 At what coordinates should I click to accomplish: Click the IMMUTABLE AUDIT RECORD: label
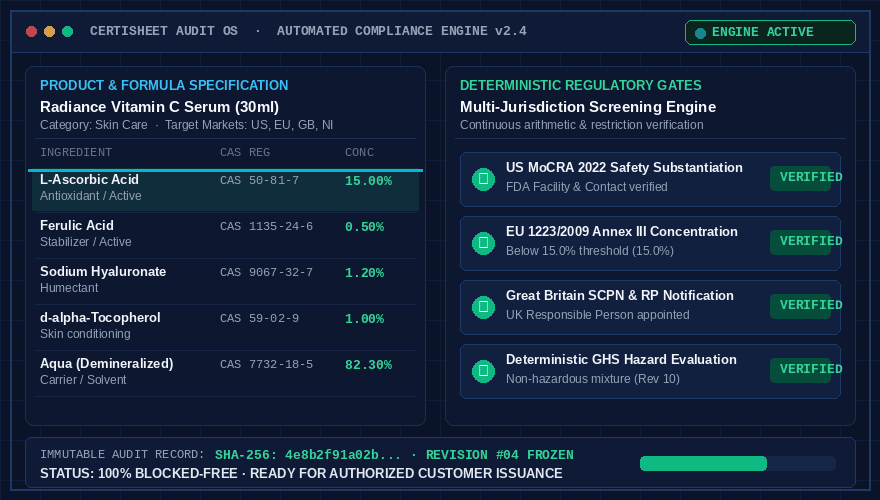(122, 455)
